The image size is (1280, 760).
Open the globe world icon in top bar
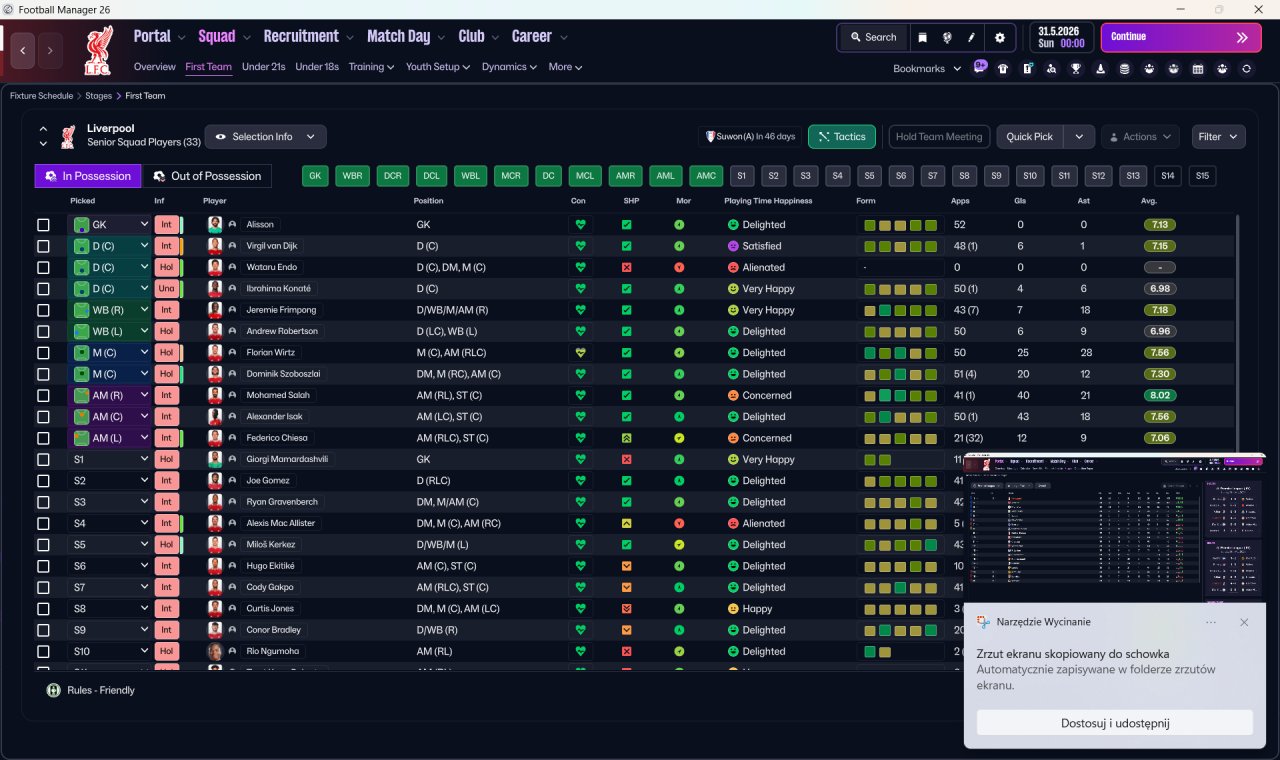(x=946, y=37)
